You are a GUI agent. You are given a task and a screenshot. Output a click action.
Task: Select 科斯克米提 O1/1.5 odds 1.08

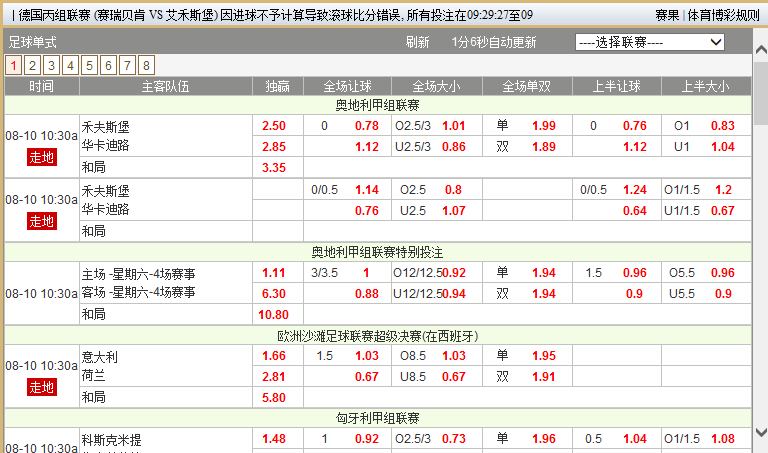[x=723, y=439]
